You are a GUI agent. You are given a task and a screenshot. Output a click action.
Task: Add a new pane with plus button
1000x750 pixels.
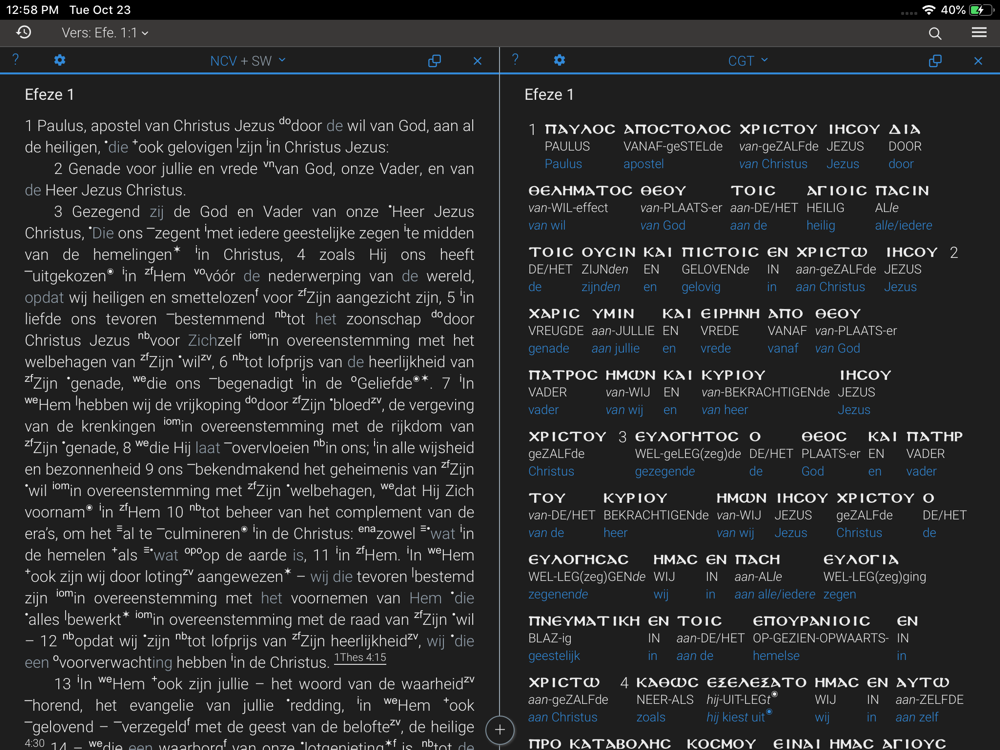(x=500, y=730)
